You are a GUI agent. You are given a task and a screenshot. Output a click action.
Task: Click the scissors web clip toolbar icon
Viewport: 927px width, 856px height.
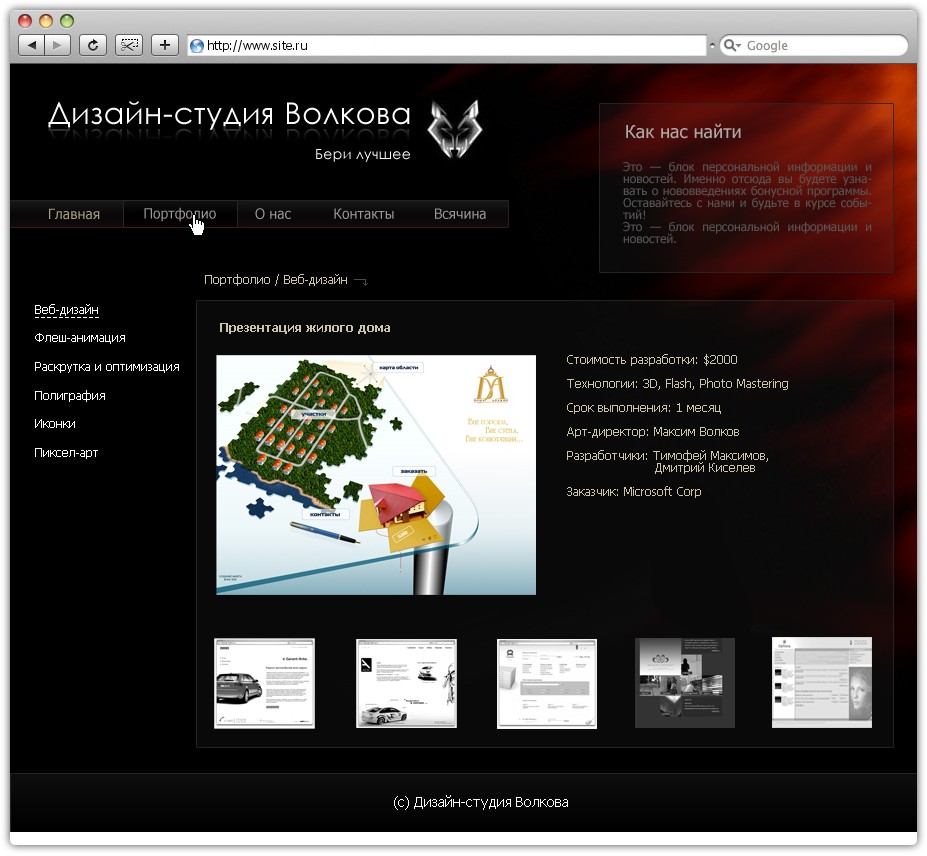coord(128,45)
